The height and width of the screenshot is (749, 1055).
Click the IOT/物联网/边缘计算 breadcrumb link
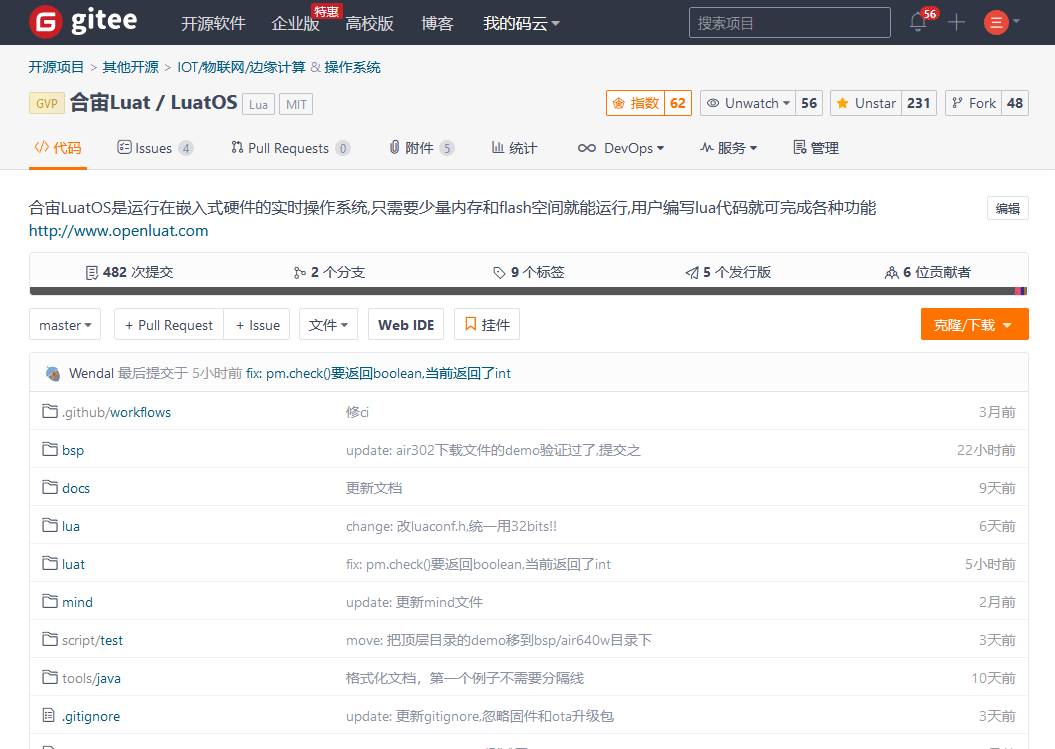(x=242, y=67)
